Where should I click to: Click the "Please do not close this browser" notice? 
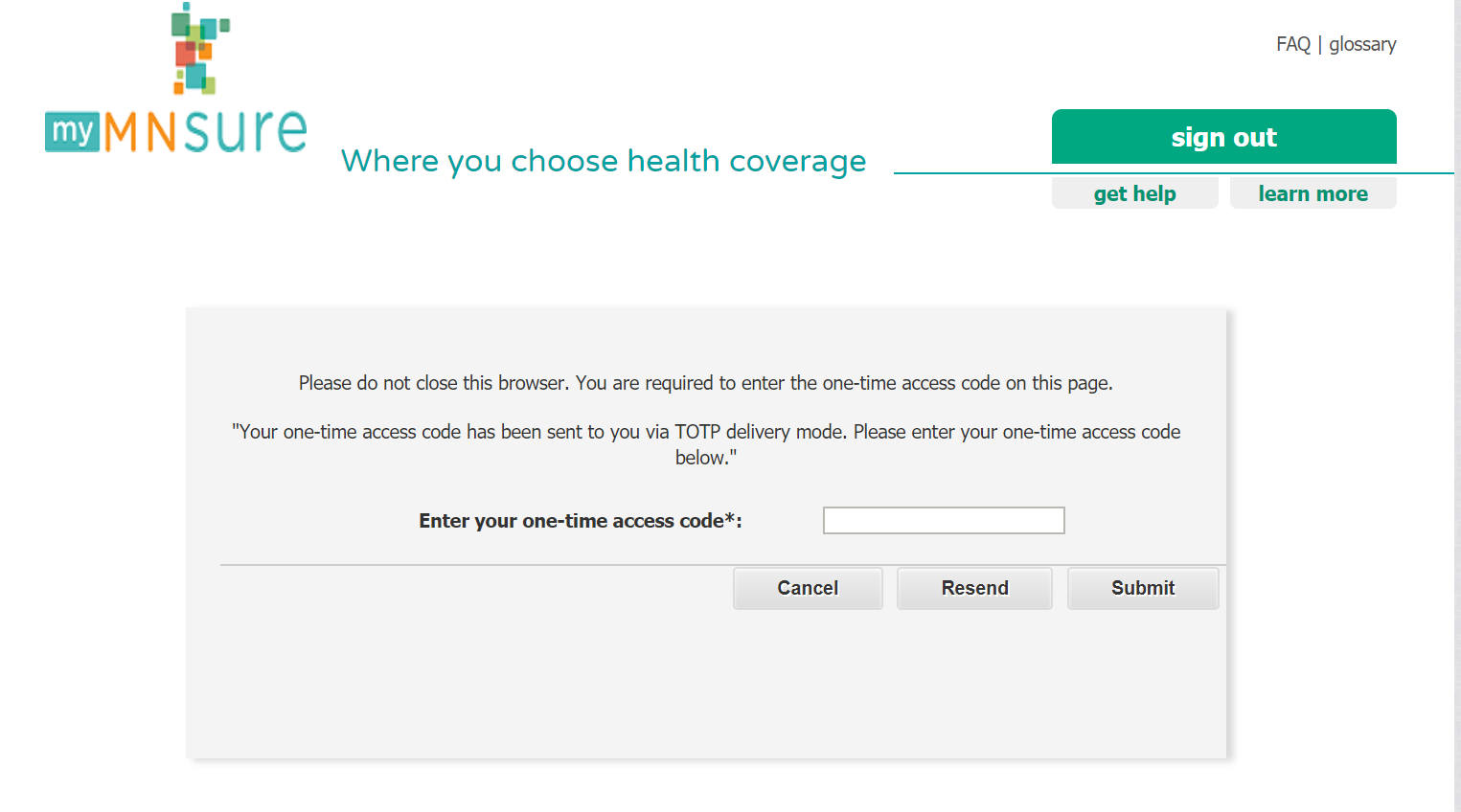(705, 383)
